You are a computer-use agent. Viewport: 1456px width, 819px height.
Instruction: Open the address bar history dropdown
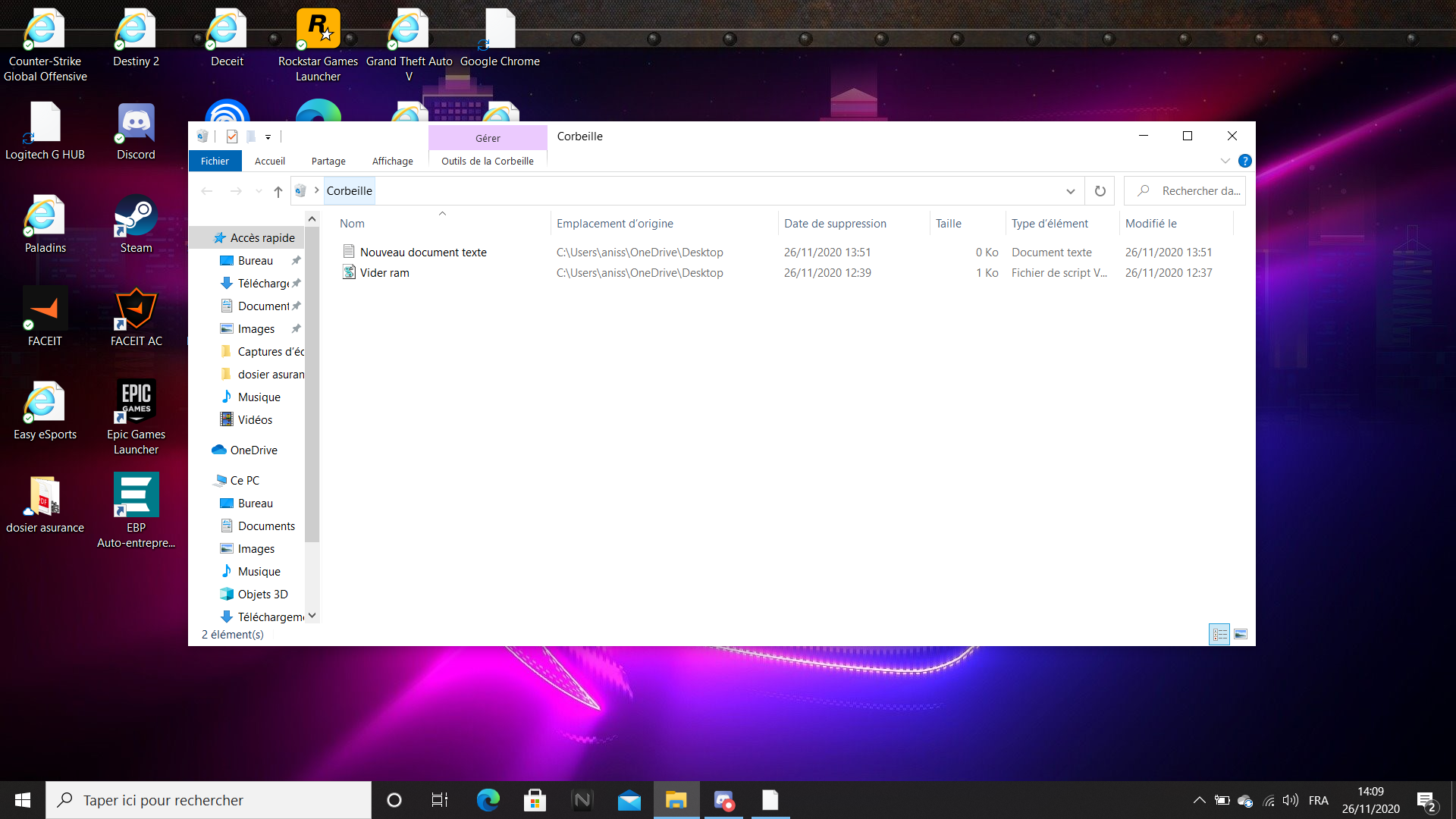pyautogui.click(x=1070, y=191)
